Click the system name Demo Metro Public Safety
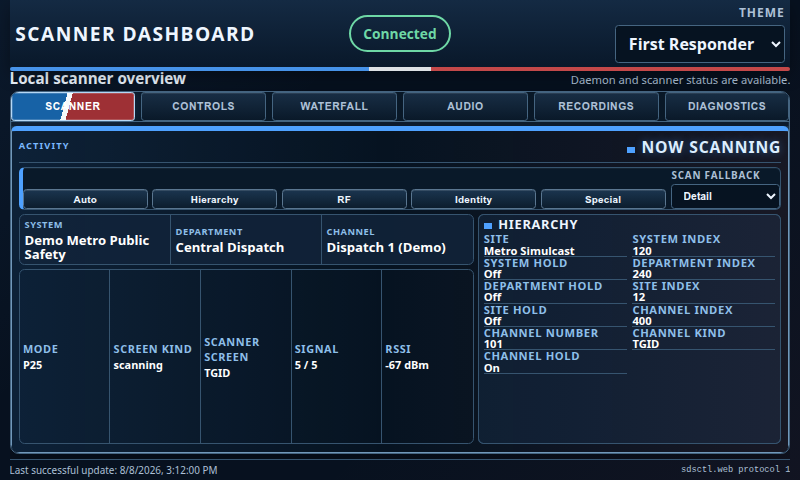Viewport: 800px width, 480px height. click(87, 247)
